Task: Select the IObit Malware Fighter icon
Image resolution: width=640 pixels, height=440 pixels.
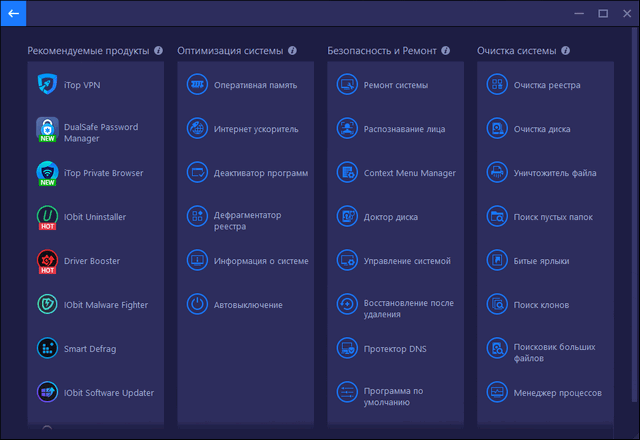Action: [x=47, y=304]
